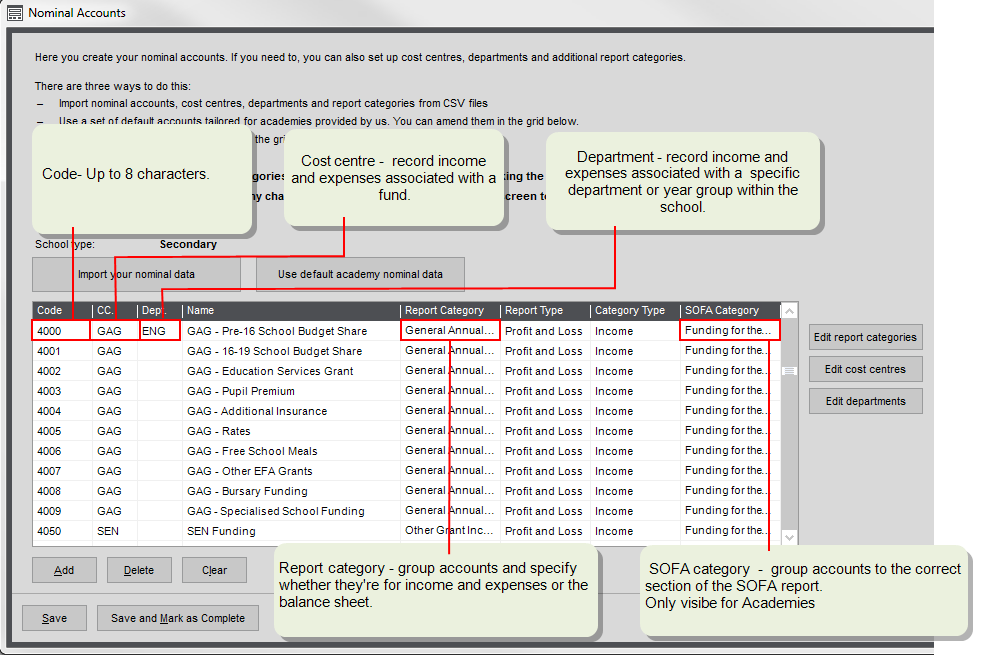The image size is (983, 655).
Task: Click Income cell in row 4007
Action: point(635,471)
